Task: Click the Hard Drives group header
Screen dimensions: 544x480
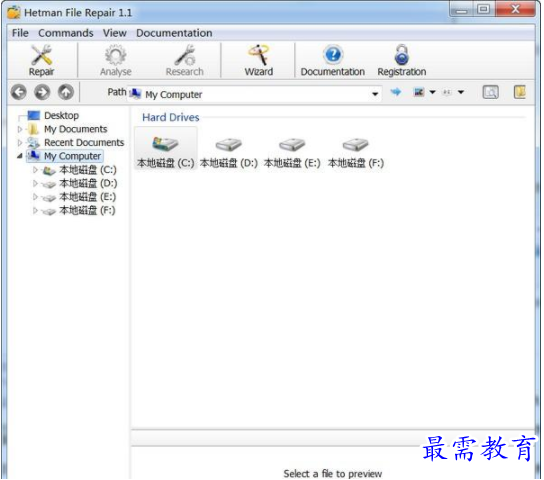Action: [171, 117]
